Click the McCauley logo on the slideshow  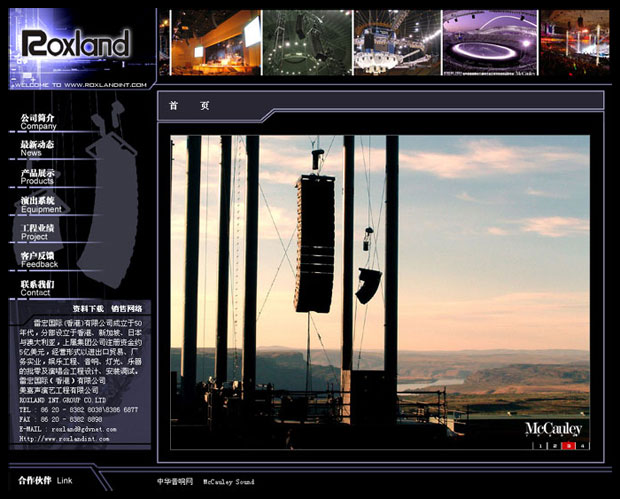(x=553, y=429)
